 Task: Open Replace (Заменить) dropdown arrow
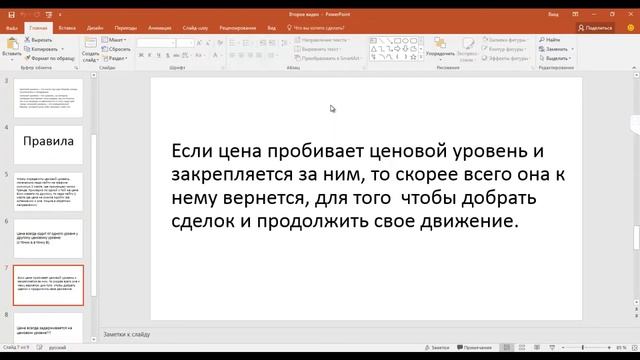[x=573, y=49]
